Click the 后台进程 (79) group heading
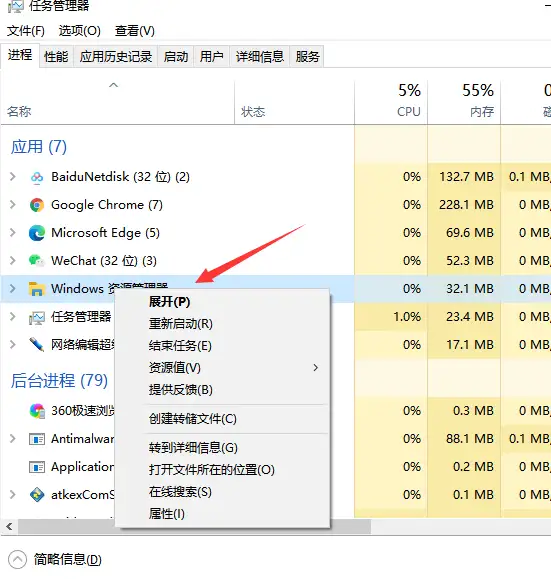Image resolution: width=551 pixels, height=579 pixels. (59, 381)
